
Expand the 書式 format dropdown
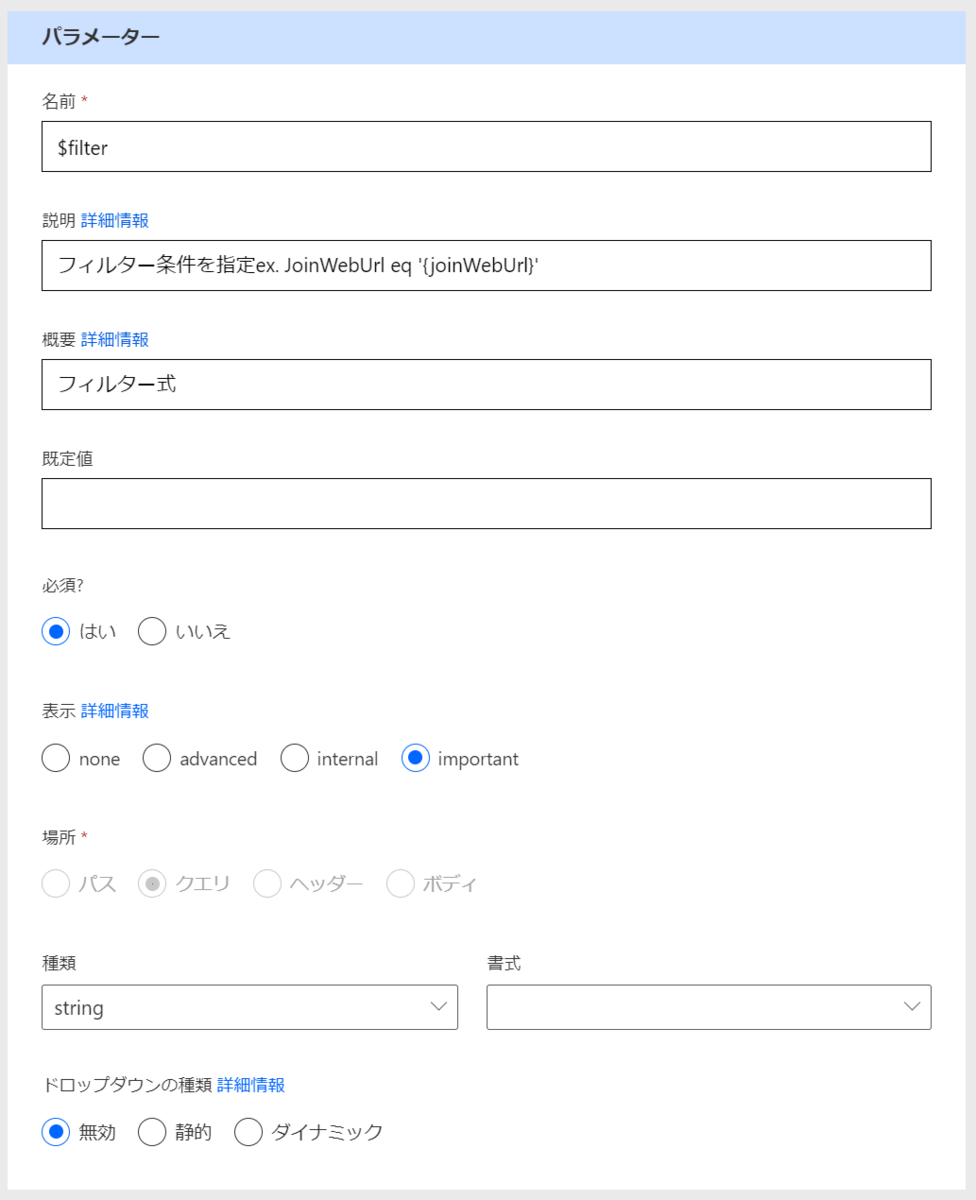708,1007
